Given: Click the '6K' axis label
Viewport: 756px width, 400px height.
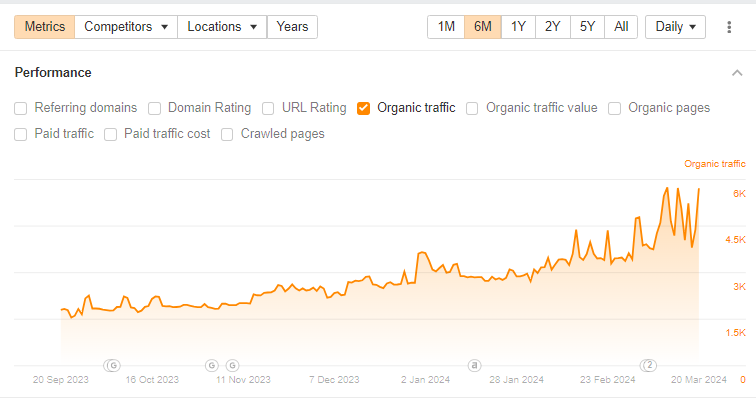Looking at the screenshot, I should (739, 194).
